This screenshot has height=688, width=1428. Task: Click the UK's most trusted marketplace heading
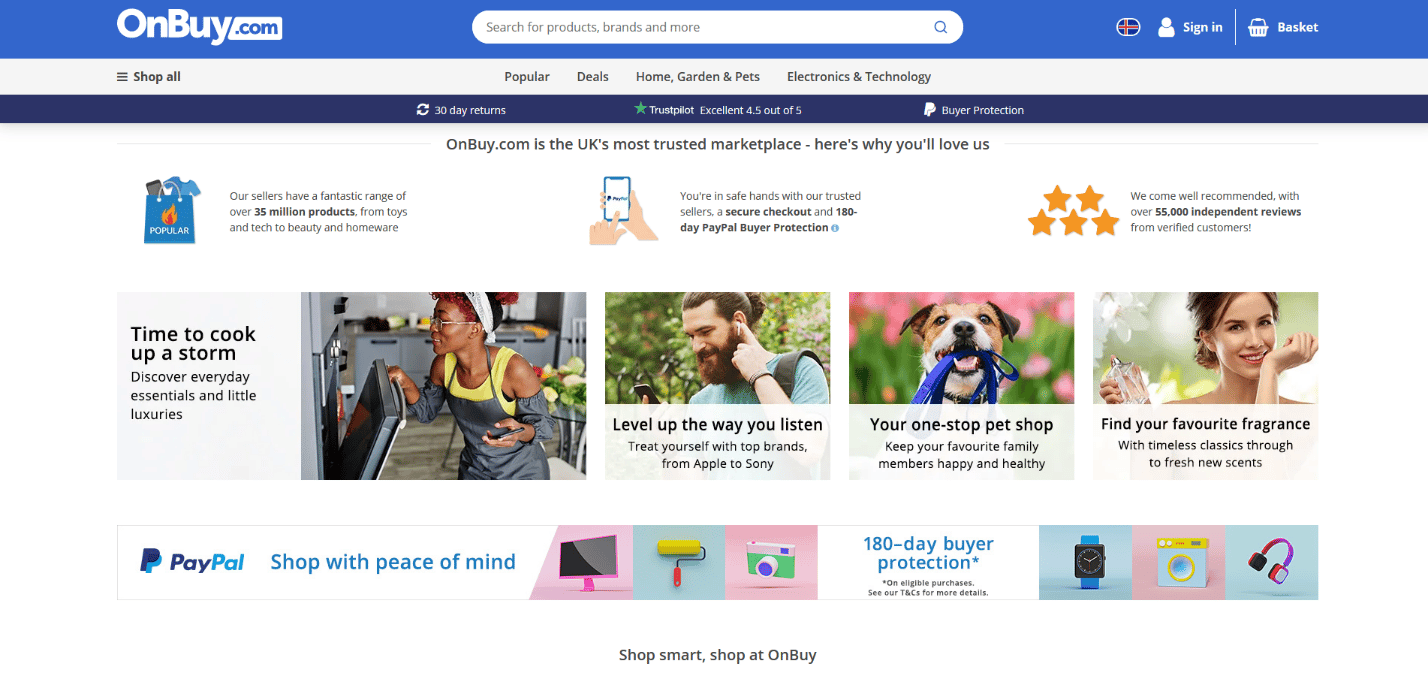click(x=717, y=144)
